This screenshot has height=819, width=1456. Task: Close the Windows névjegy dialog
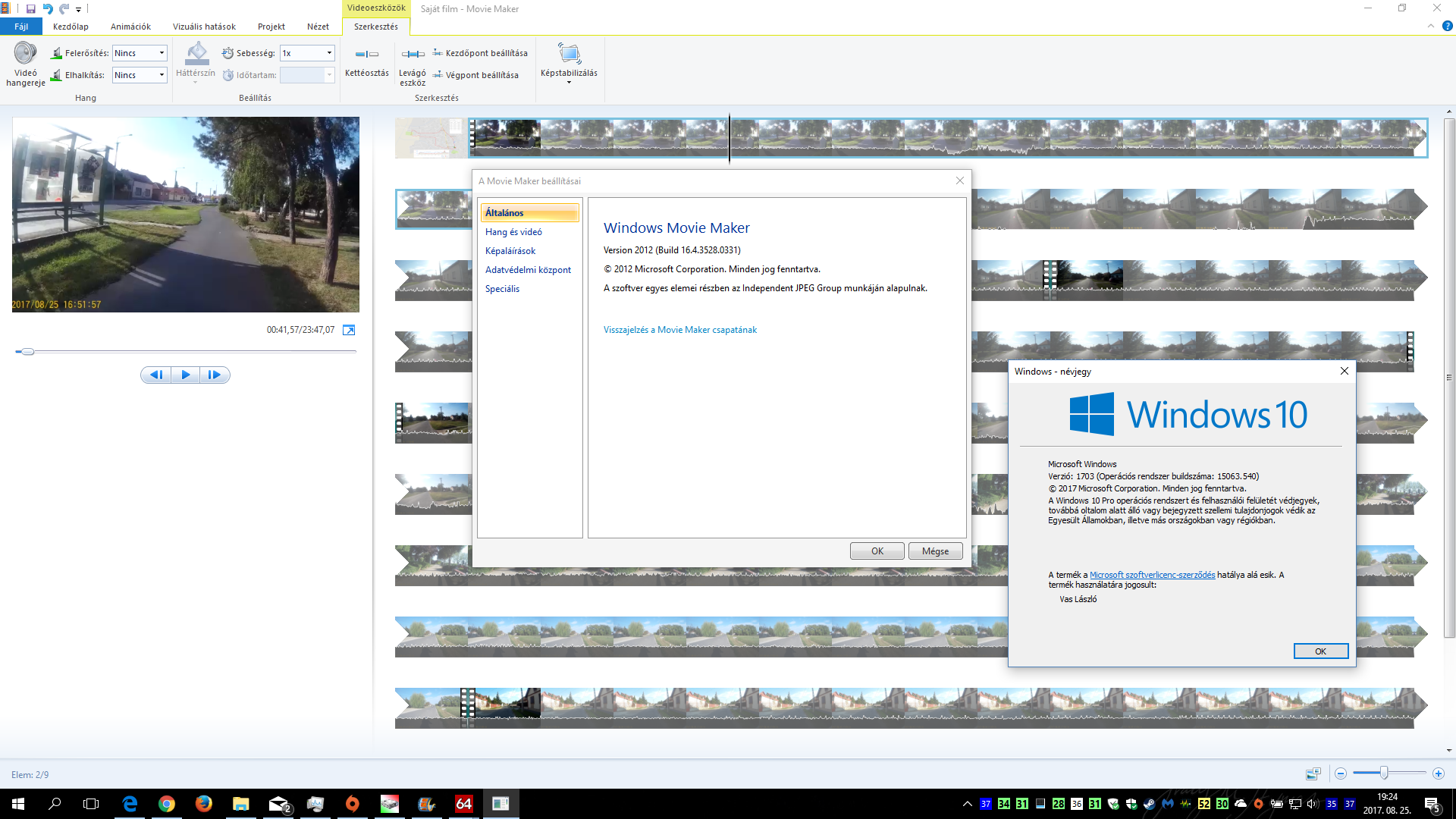coord(1344,372)
